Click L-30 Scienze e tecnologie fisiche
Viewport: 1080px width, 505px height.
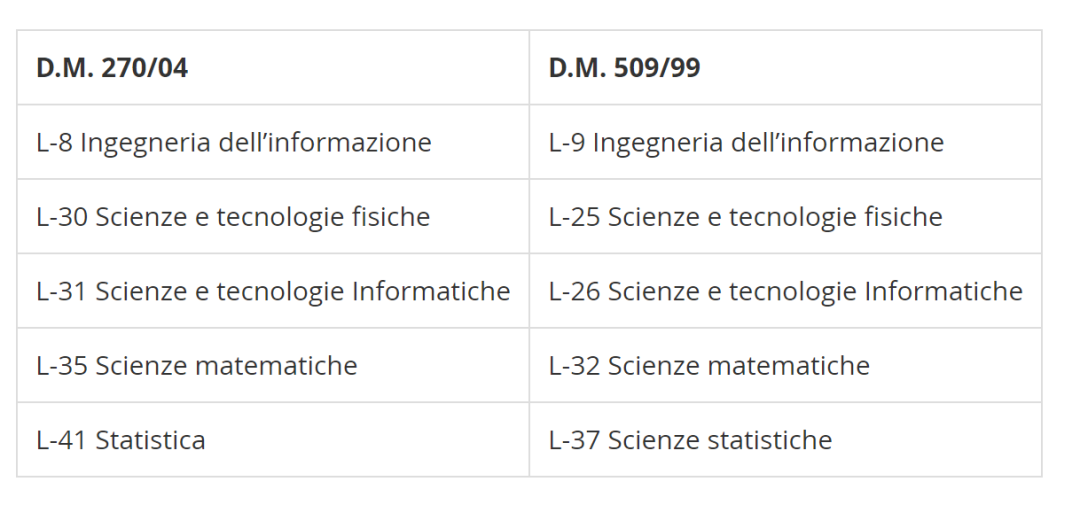[233, 217]
